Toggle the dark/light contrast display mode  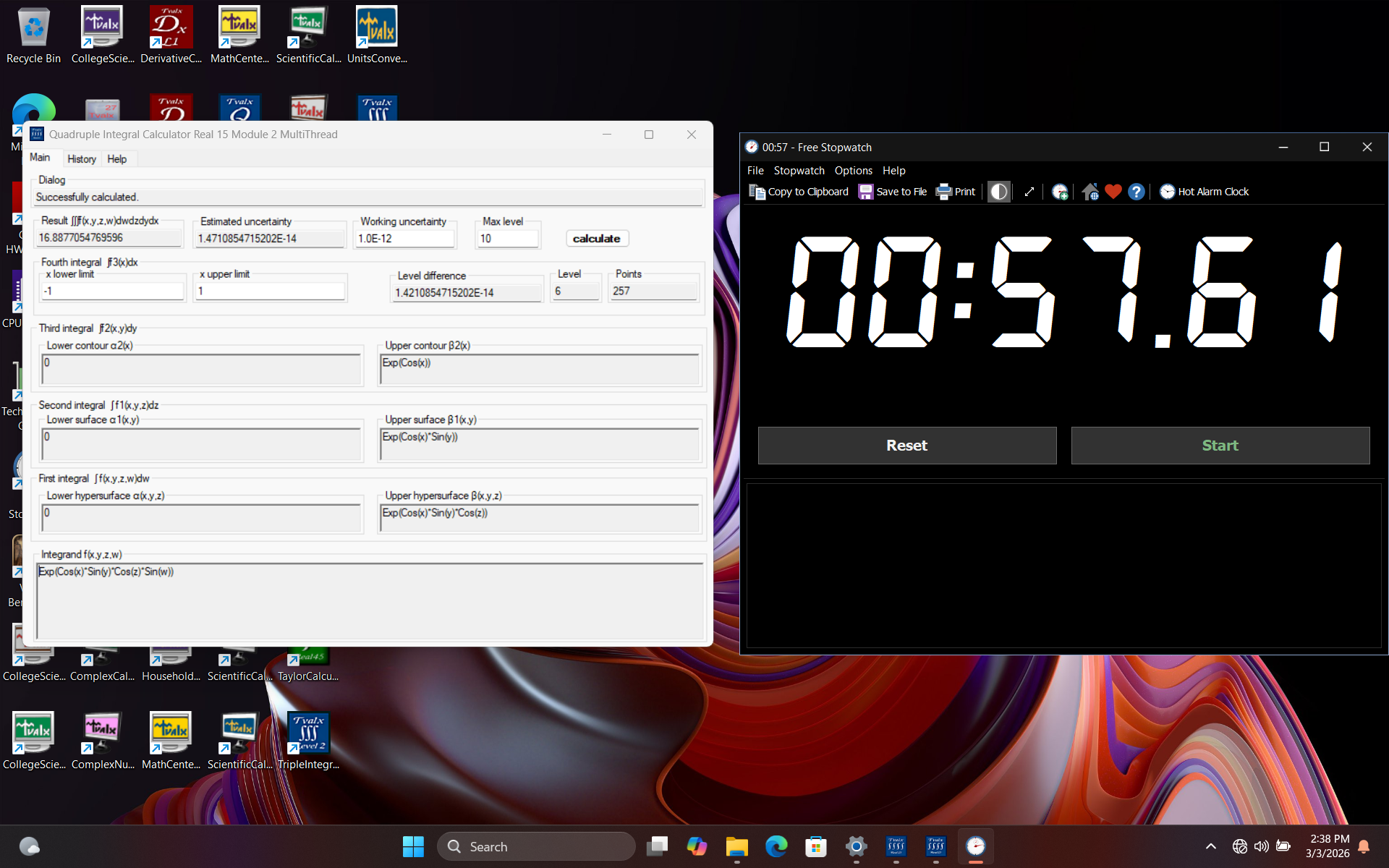998,192
